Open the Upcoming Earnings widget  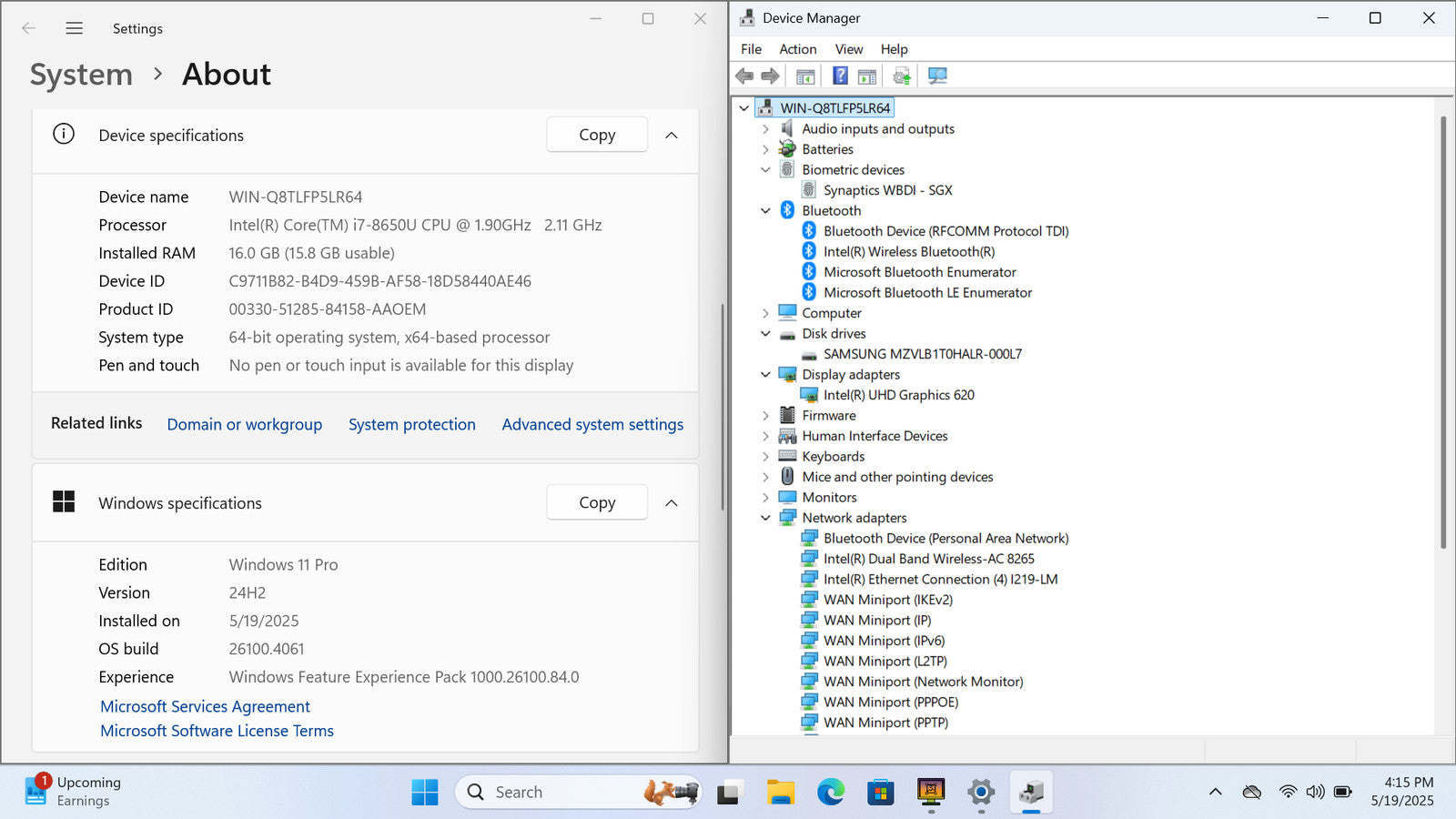pyautogui.click(x=73, y=792)
